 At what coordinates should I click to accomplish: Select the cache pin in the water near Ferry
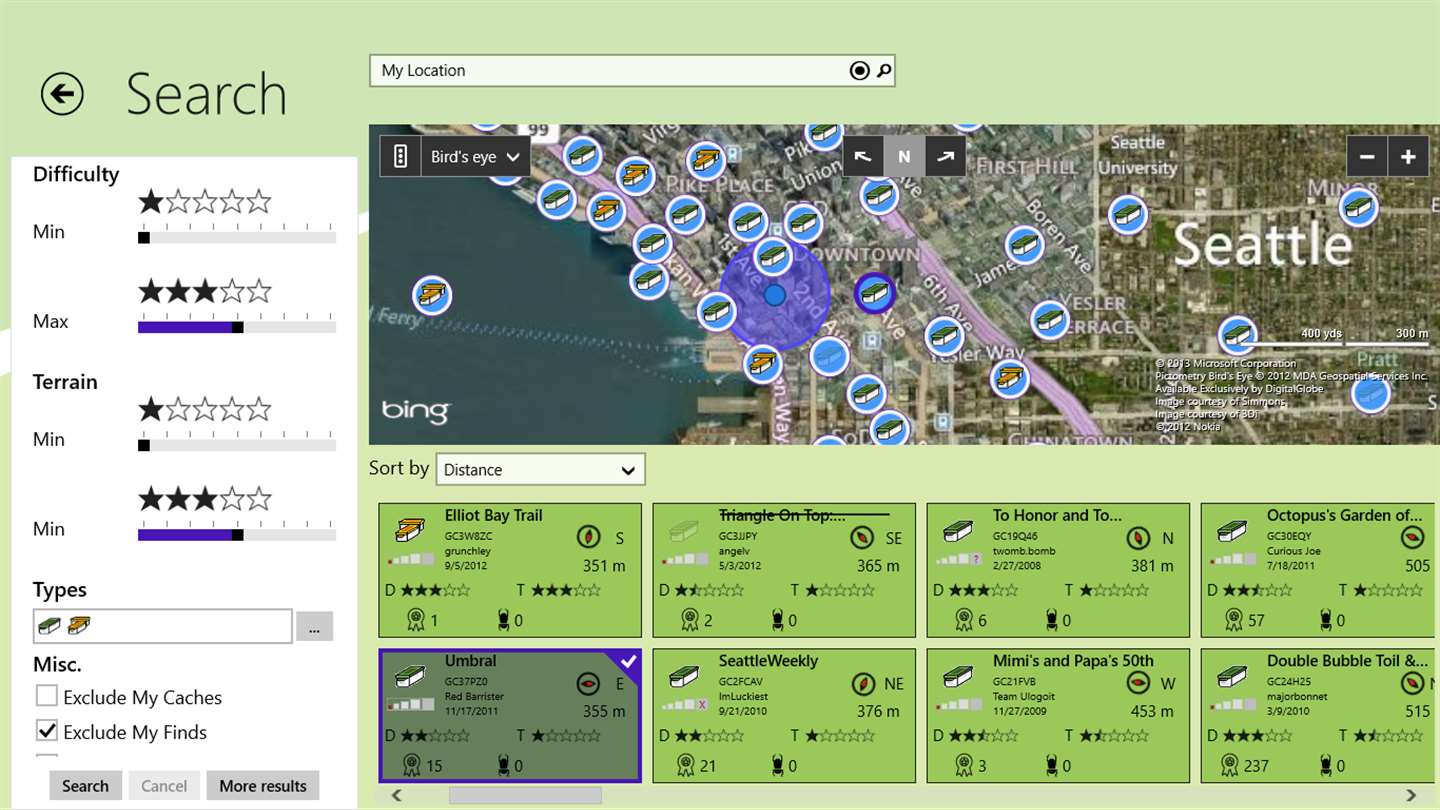point(432,294)
